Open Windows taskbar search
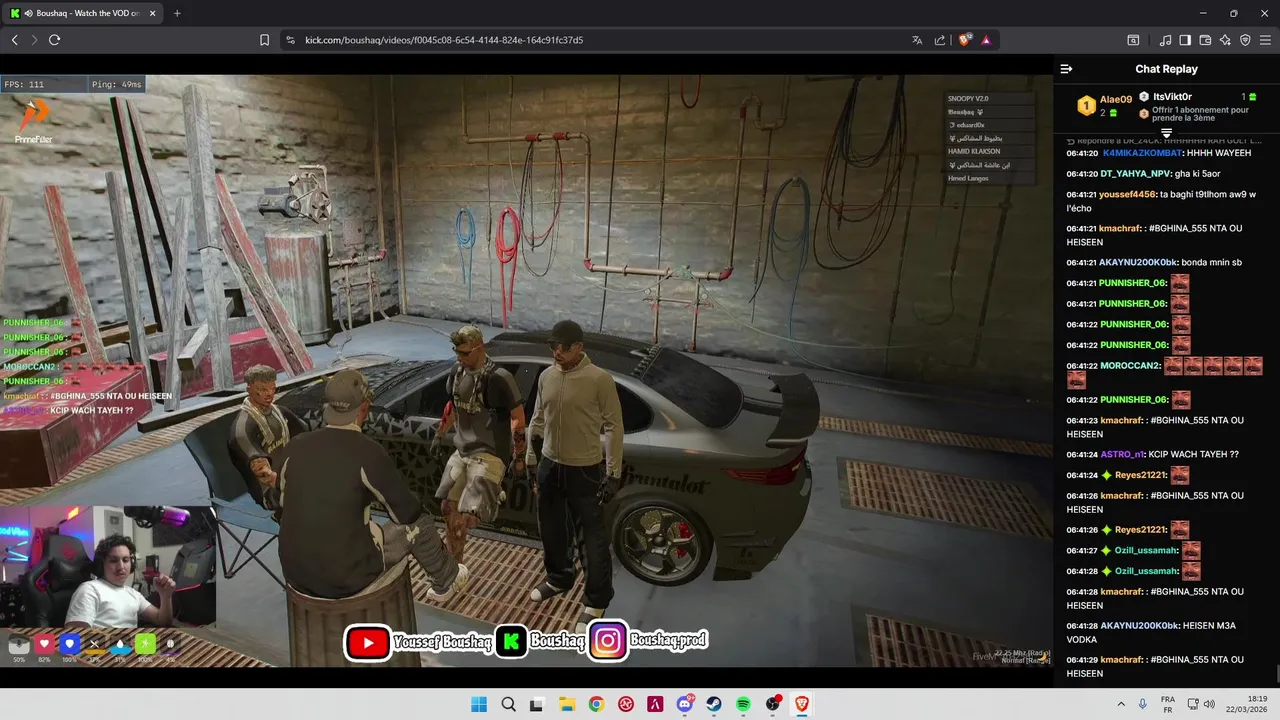1280x720 pixels. [508, 704]
